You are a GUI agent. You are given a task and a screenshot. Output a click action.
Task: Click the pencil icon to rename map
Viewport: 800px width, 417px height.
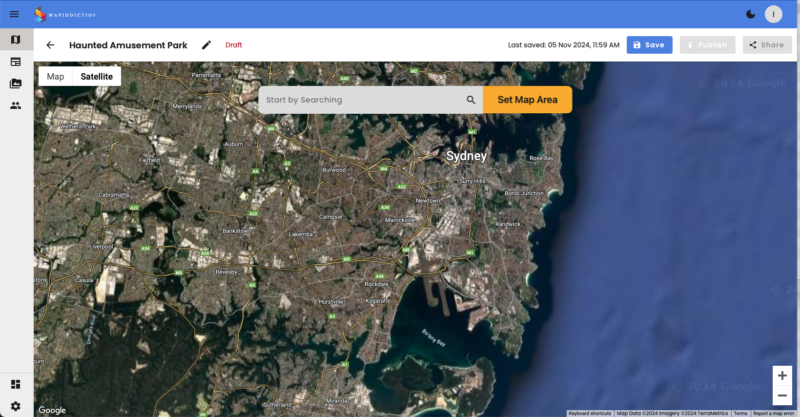(x=206, y=45)
